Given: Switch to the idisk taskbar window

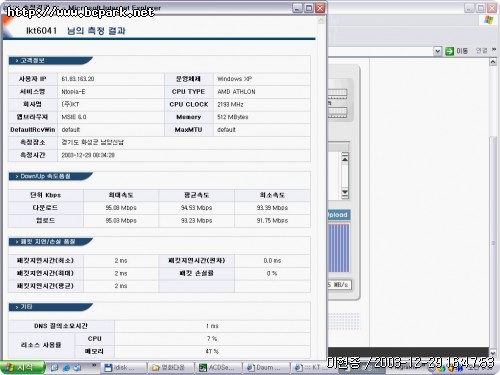Looking at the screenshot, I should click(x=124, y=368).
